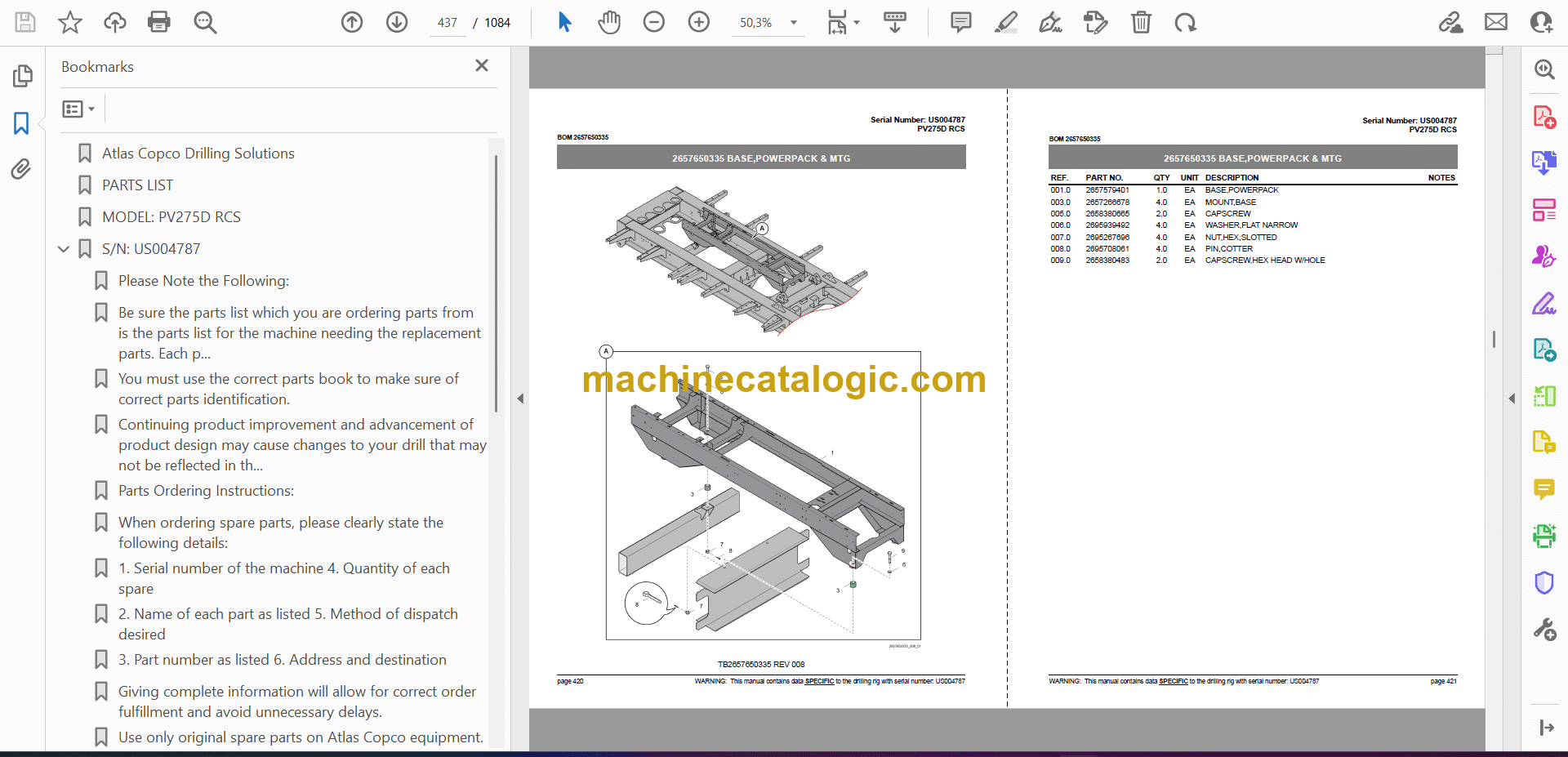The image size is (1568, 757).
Task: Click the page number input field
Action: pyautogui.click(x=448, y=23)
